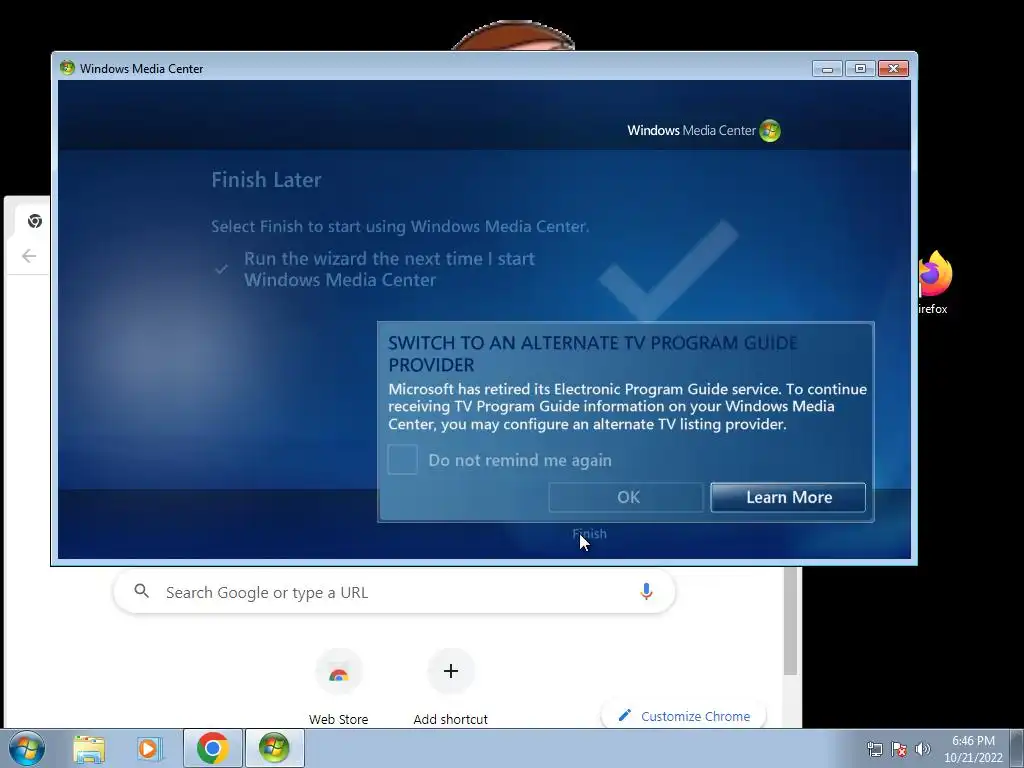Start voice search with the microphone icon
The image size is (1024, 768).
[646, 592]
